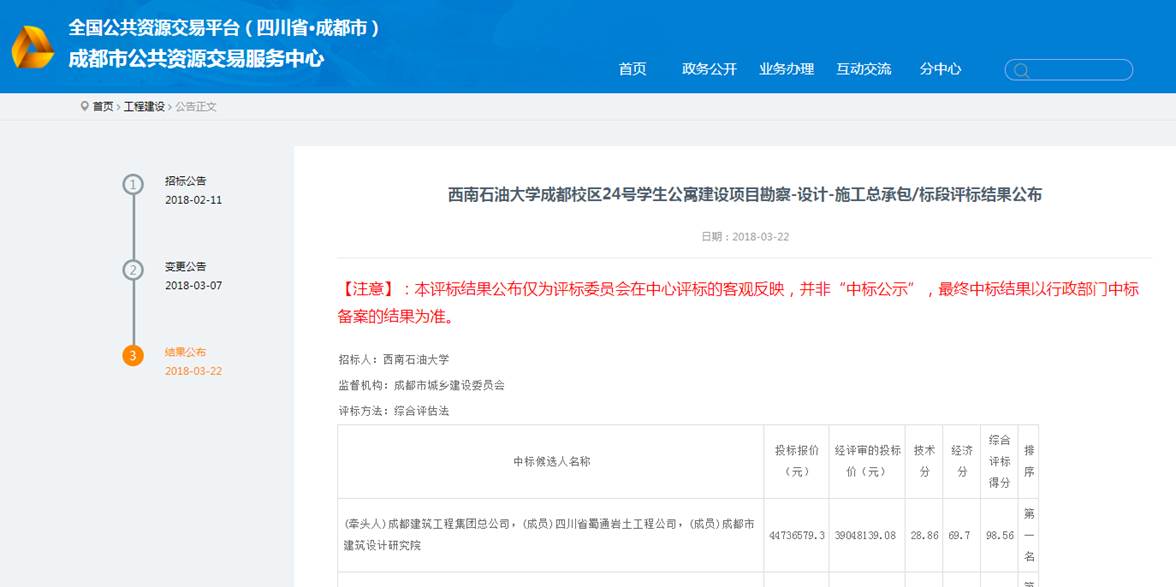Click the orange platform logo icon
The height and width of the screenshot is (587, 1176).
[33, 47]
